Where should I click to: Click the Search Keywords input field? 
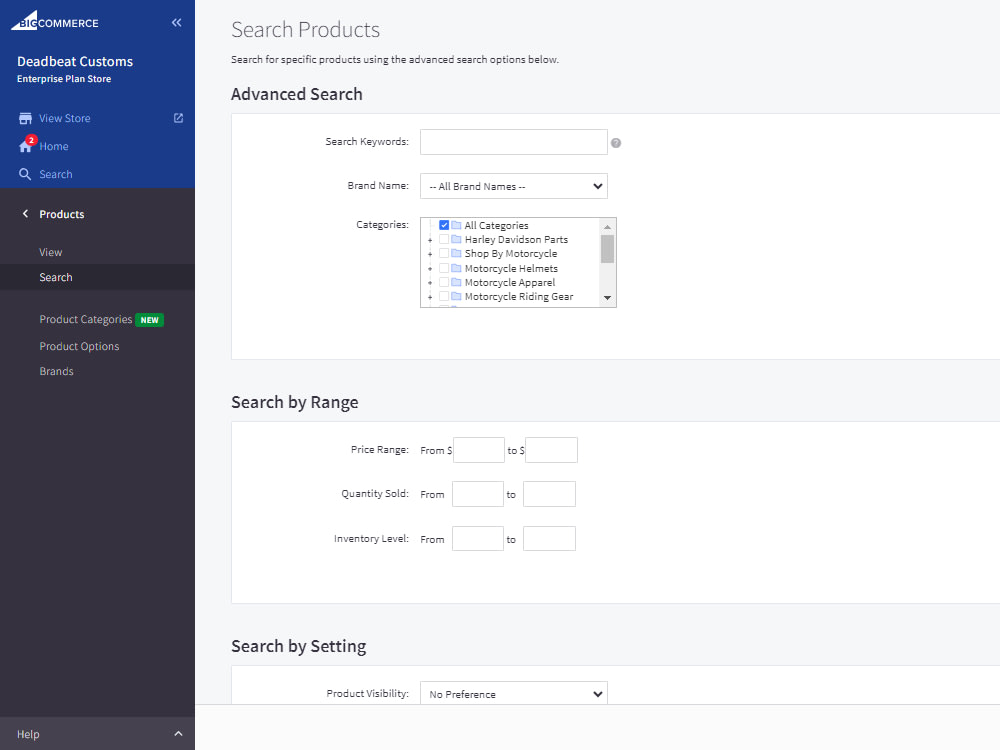(x=513, y=142)
